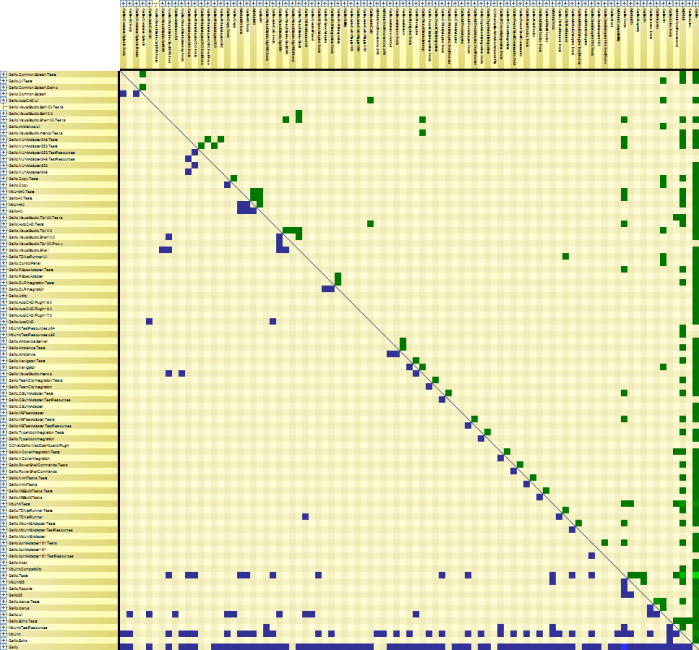Screen dimensions: 699x650
Task: Expand the Gallio.UI.Tests row node
Action: (3, 81)
